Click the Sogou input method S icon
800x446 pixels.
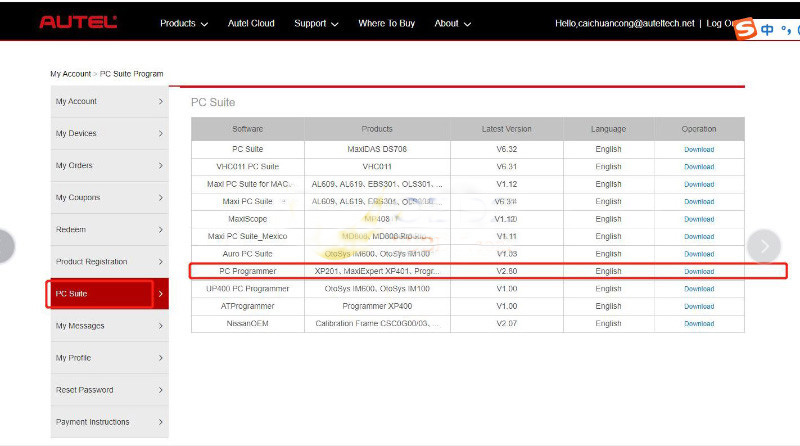pos(744,30)
